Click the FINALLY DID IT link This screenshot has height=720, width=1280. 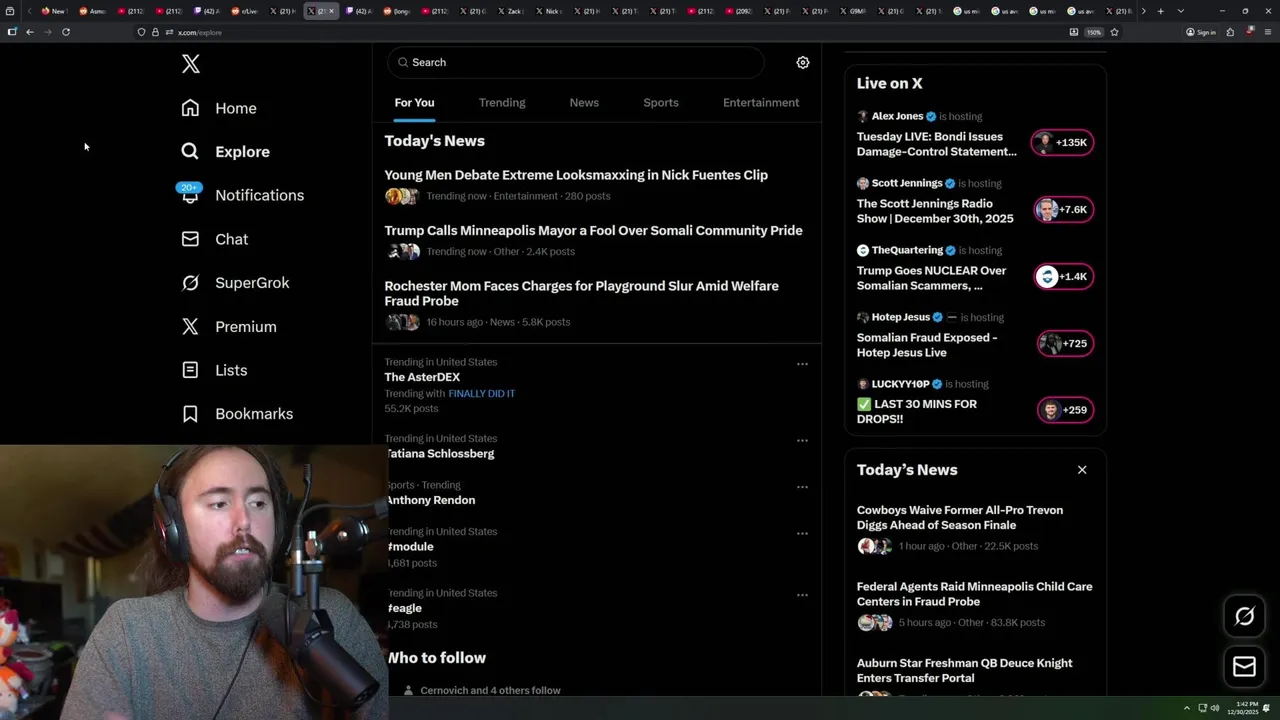tap(481, 394)
